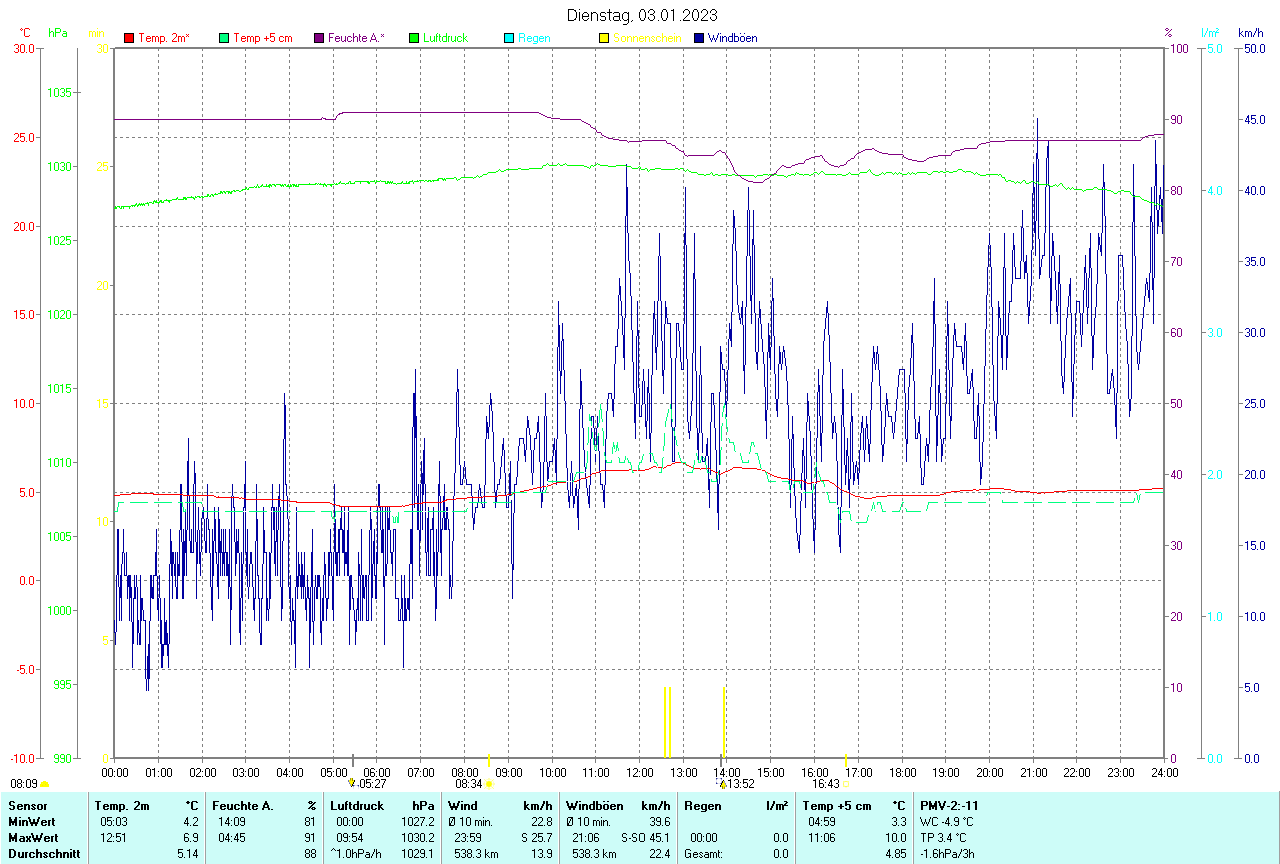
Task: Click the 'Gesamt:' rain total label
Action: tap(703, 854)
